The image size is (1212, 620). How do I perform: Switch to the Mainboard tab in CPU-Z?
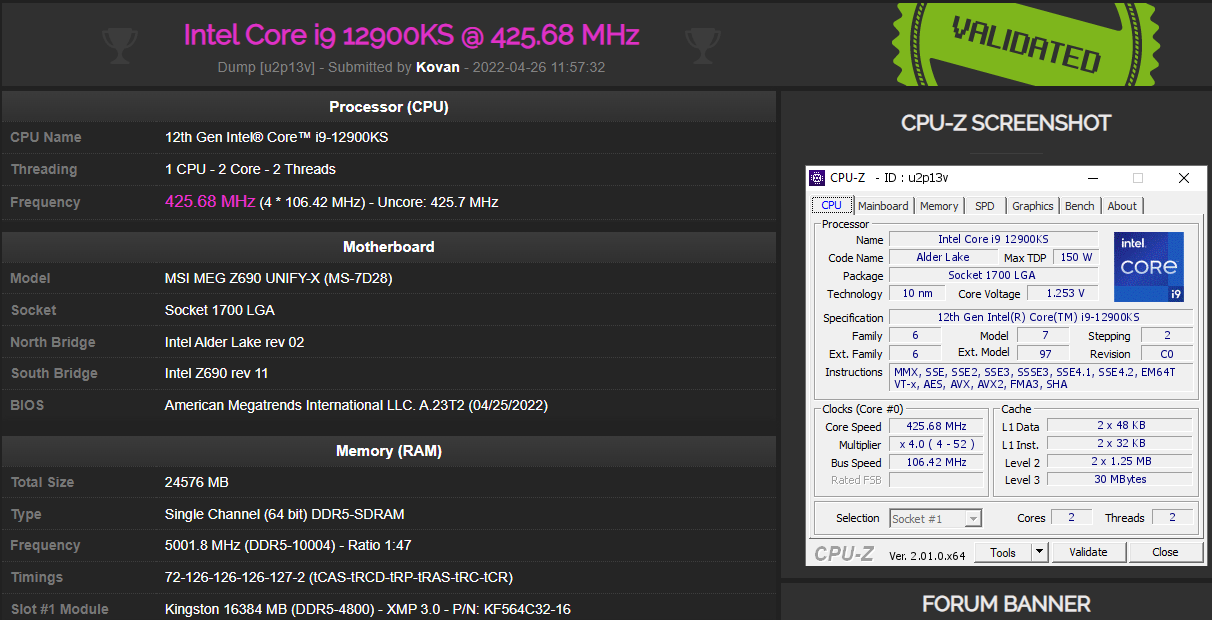[x=883, y=206]
